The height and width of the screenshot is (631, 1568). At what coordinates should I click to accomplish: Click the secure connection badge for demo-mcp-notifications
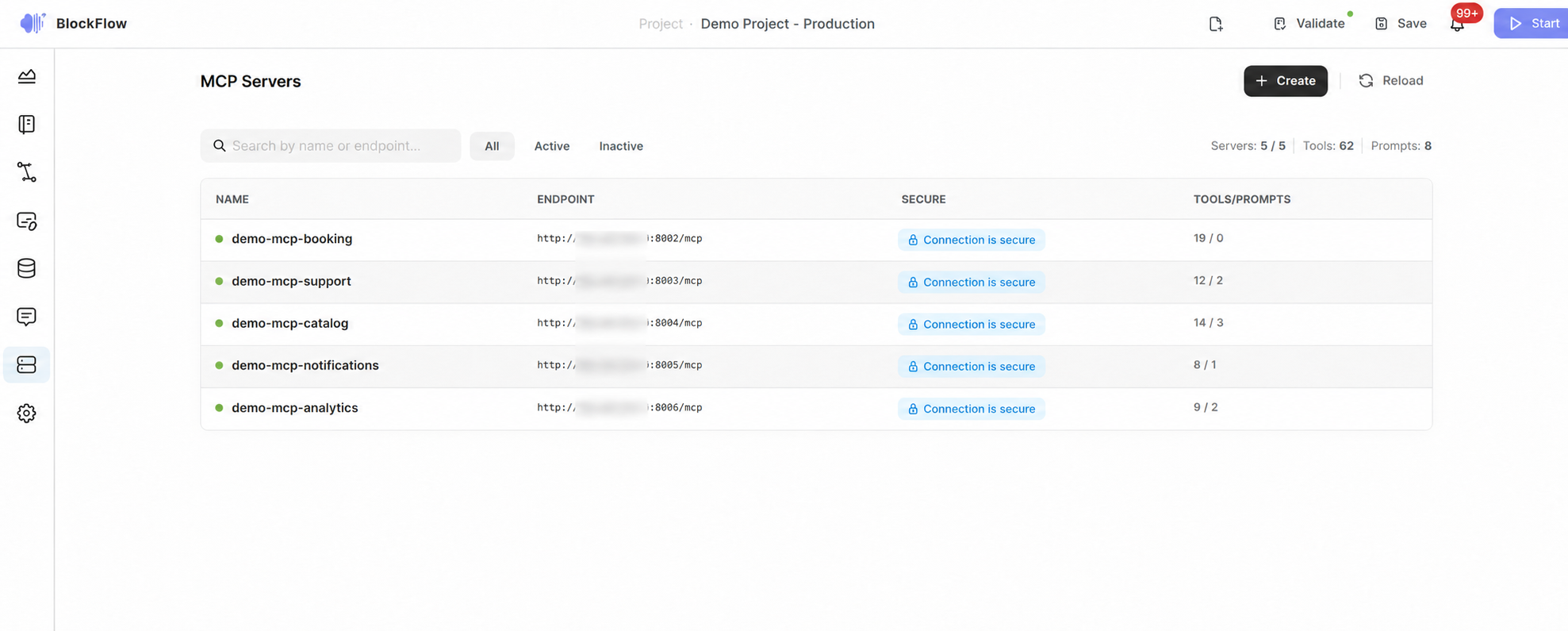pyautogui.click(x=971, y=366)
